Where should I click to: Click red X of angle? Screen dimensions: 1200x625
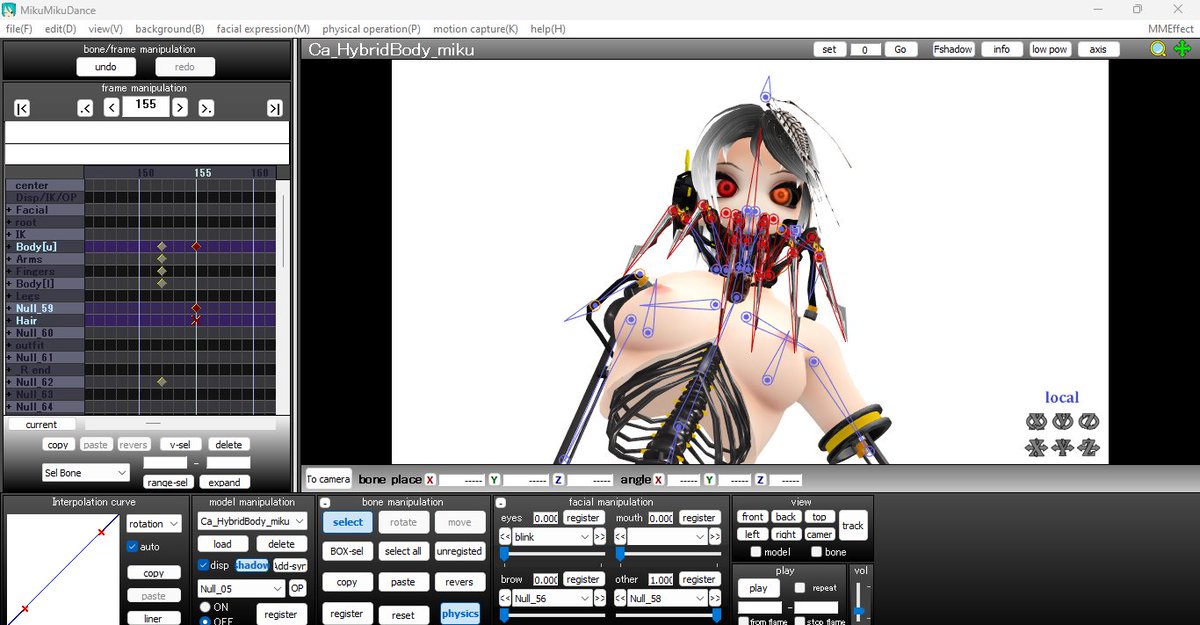tap(658, 480)
